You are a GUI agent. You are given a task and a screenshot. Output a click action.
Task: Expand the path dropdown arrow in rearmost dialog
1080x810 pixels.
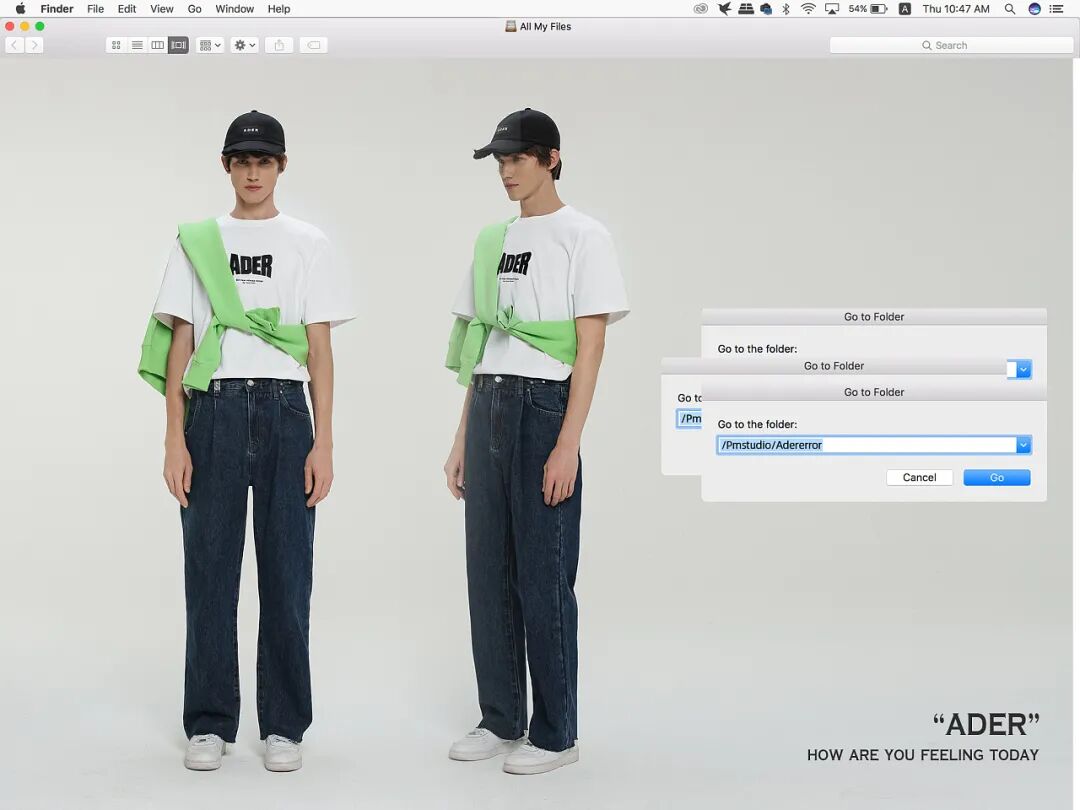click(1024, 369)
